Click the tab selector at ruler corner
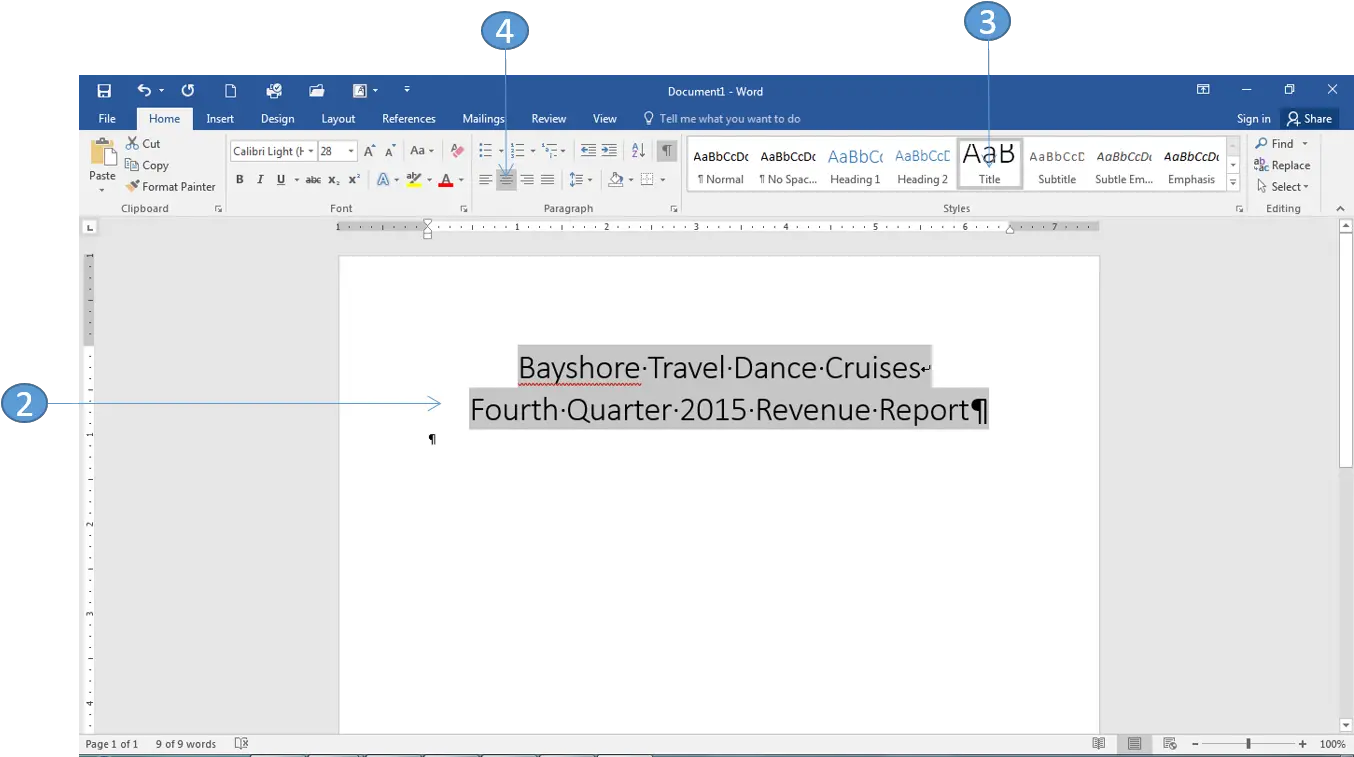 pos(90,228)
